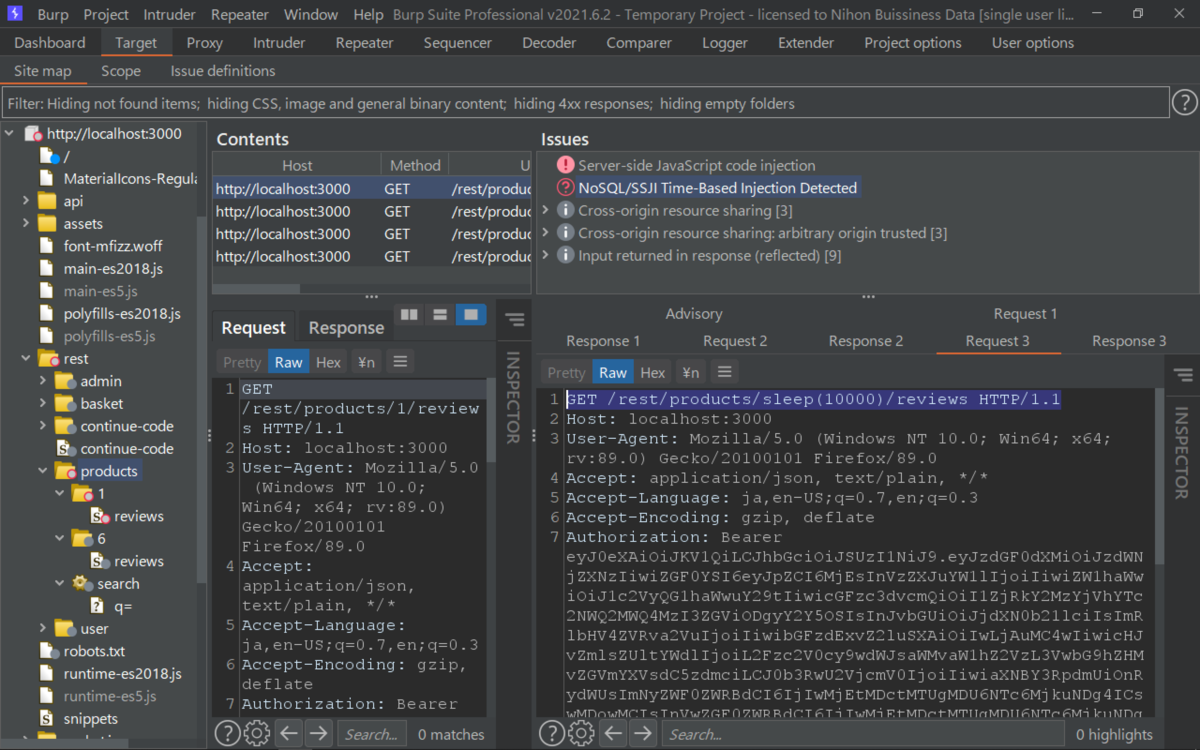Viewport: 1200px width, 750px height.
Task: Click info icon of Input returned in response
Action: click(x=566, y=255)
